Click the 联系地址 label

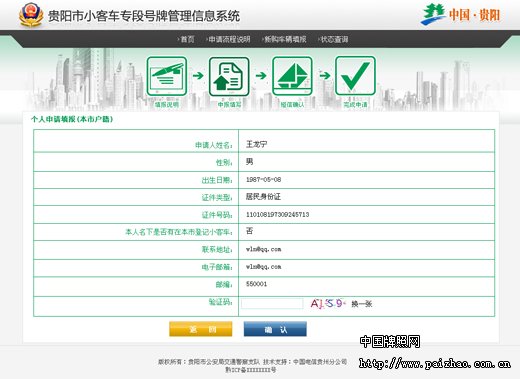[x=217, y=249]
